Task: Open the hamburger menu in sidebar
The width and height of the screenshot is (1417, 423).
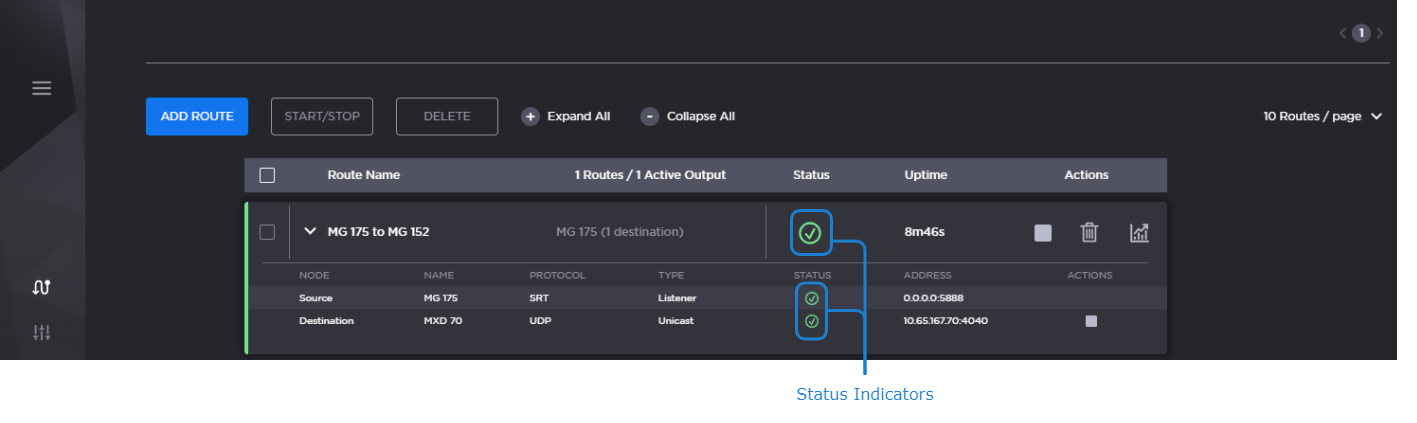Action: pyautogui.click(x=41, y=88)
